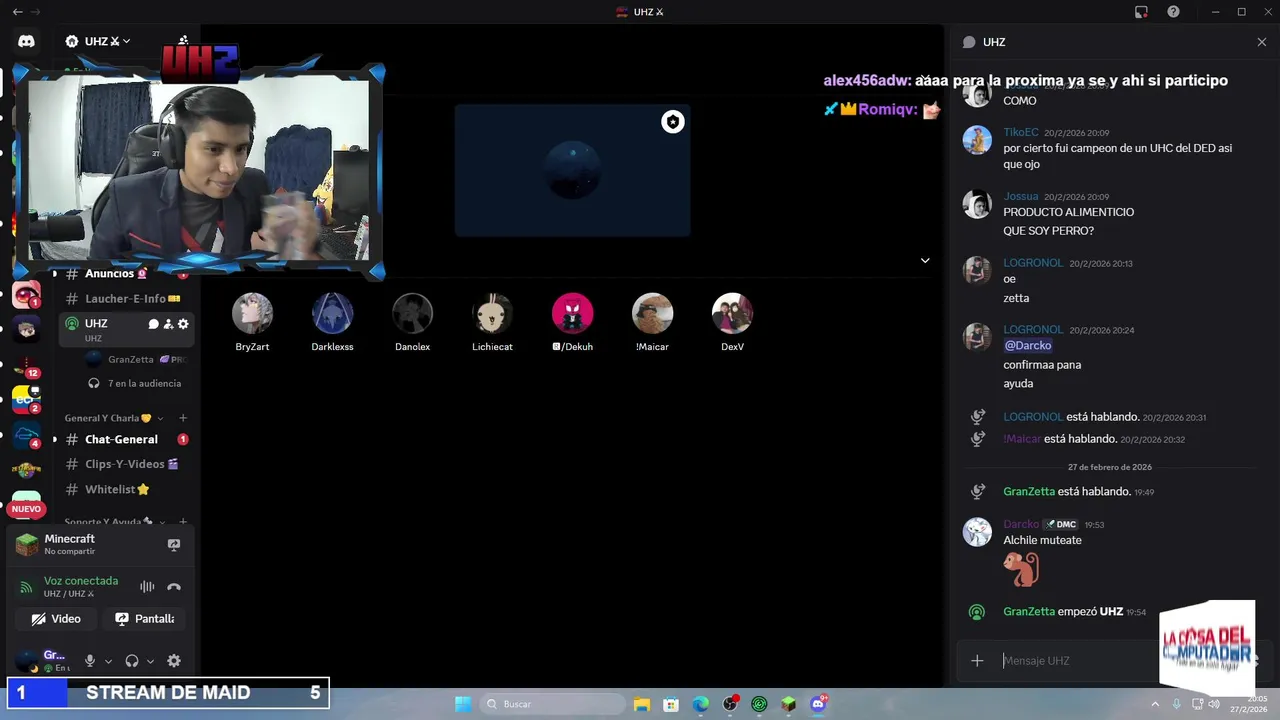
Task: Open chat icon on UHZ channel
Action: [x=153, y=324]
